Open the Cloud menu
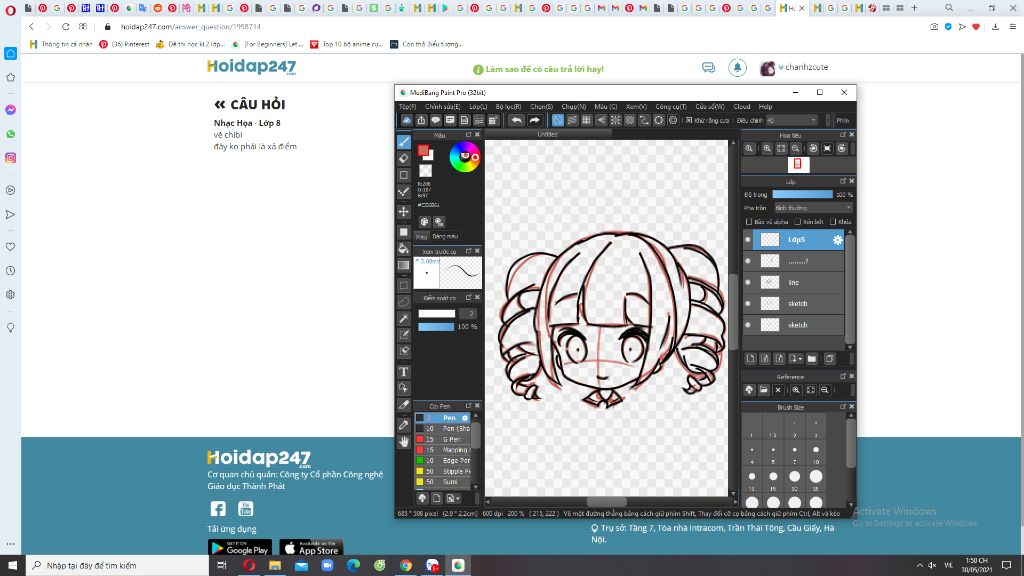 tap(742, 106)
